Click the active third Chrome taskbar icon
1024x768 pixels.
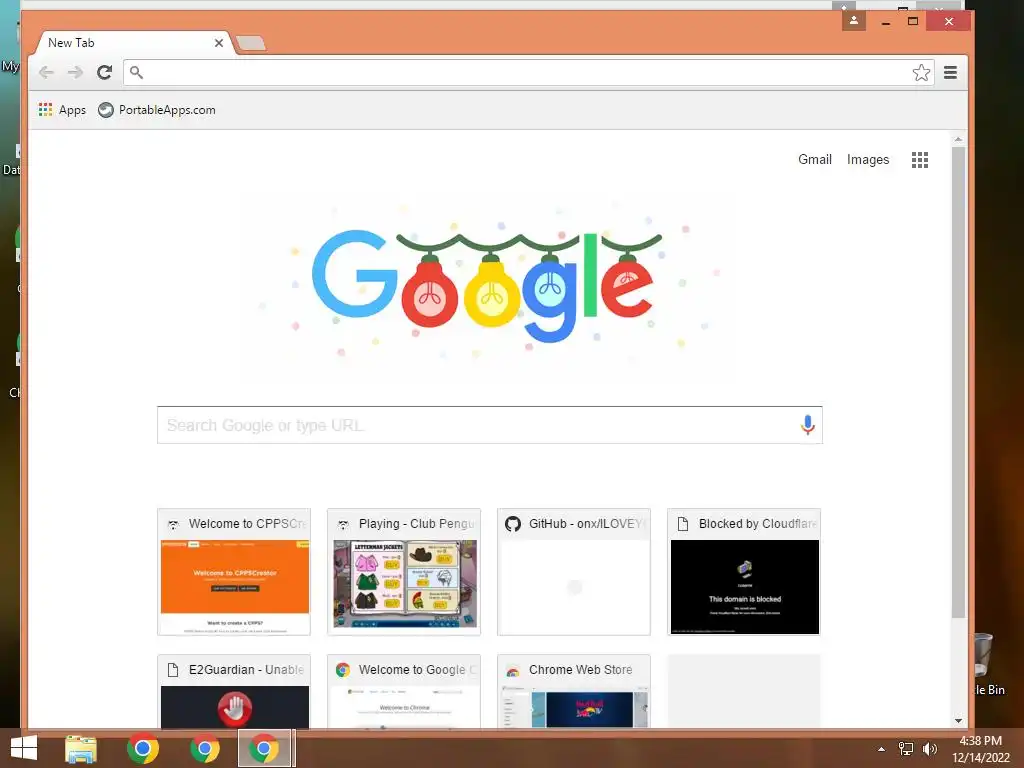264,748
